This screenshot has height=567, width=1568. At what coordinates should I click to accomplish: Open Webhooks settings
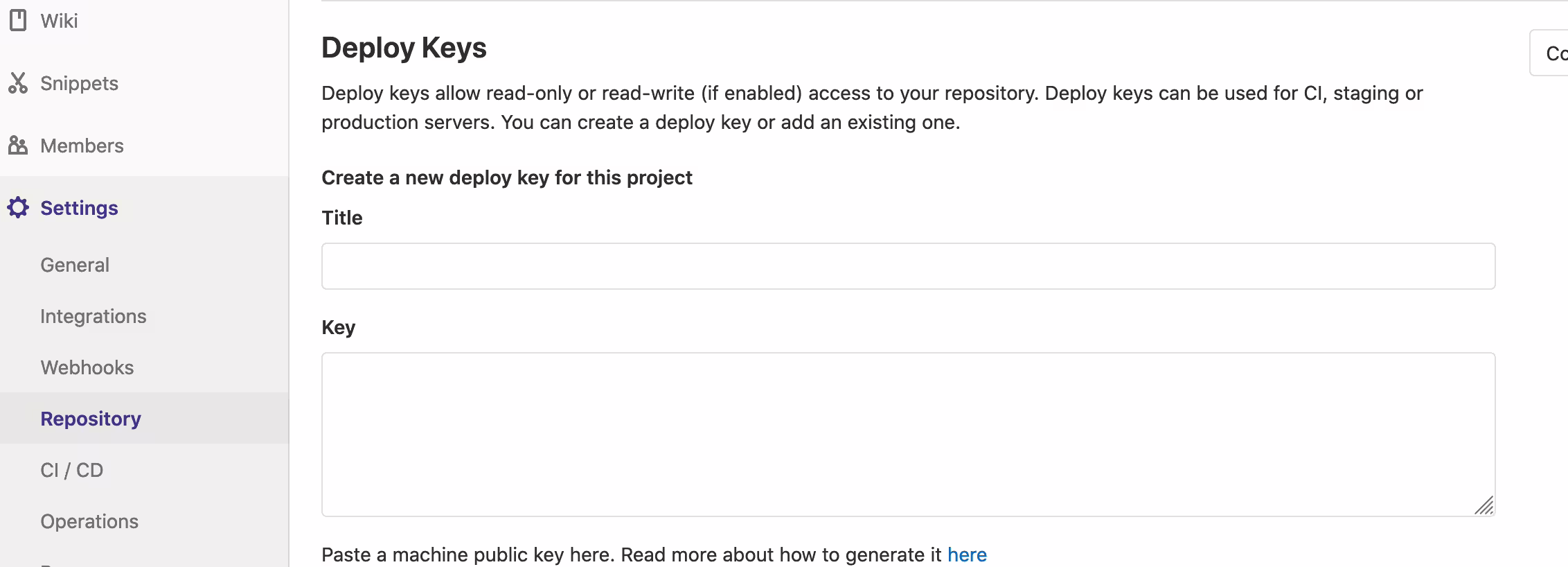coord(87,367)
